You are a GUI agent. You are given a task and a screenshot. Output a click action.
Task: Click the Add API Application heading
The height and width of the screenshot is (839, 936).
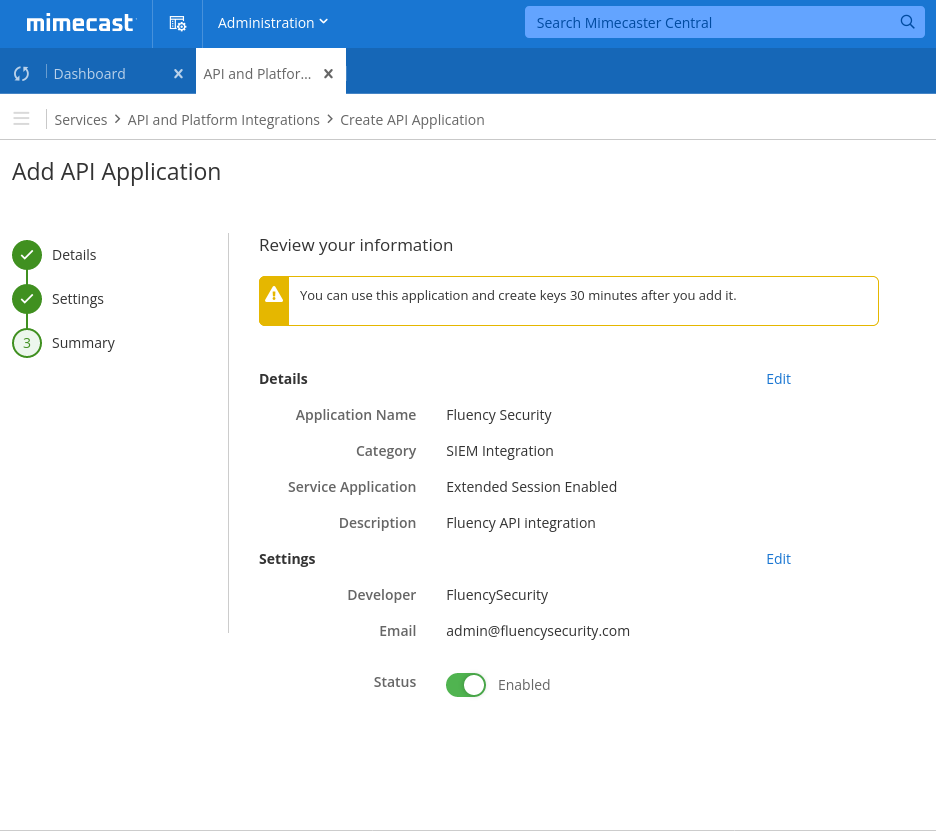pos(116,172)
